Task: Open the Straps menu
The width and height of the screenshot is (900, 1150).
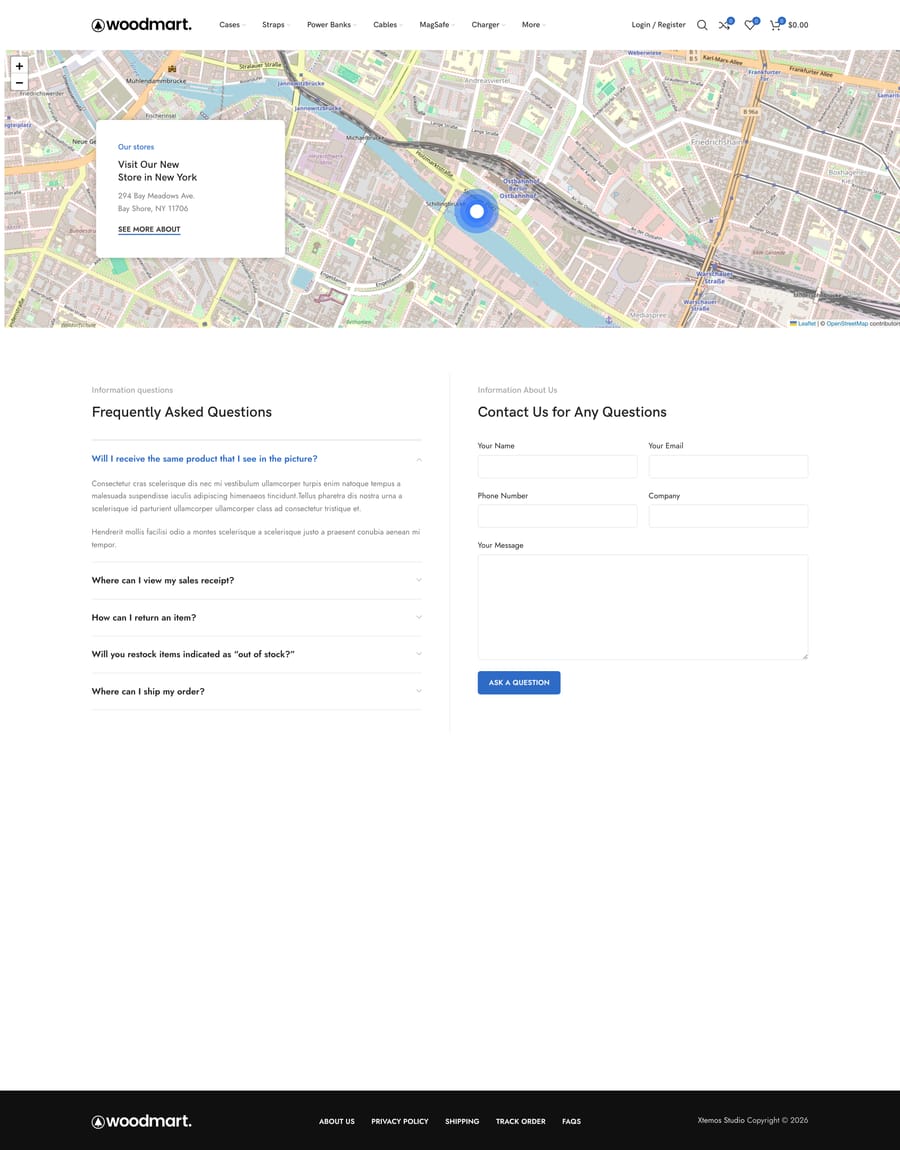Action: tap(276, 25)
